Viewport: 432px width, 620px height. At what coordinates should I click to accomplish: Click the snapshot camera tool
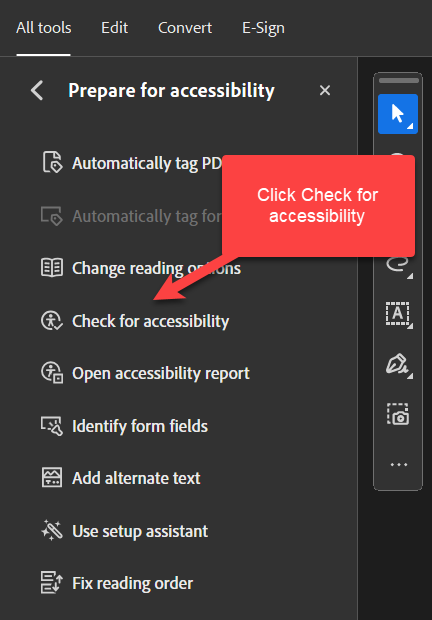click(398, 414)
